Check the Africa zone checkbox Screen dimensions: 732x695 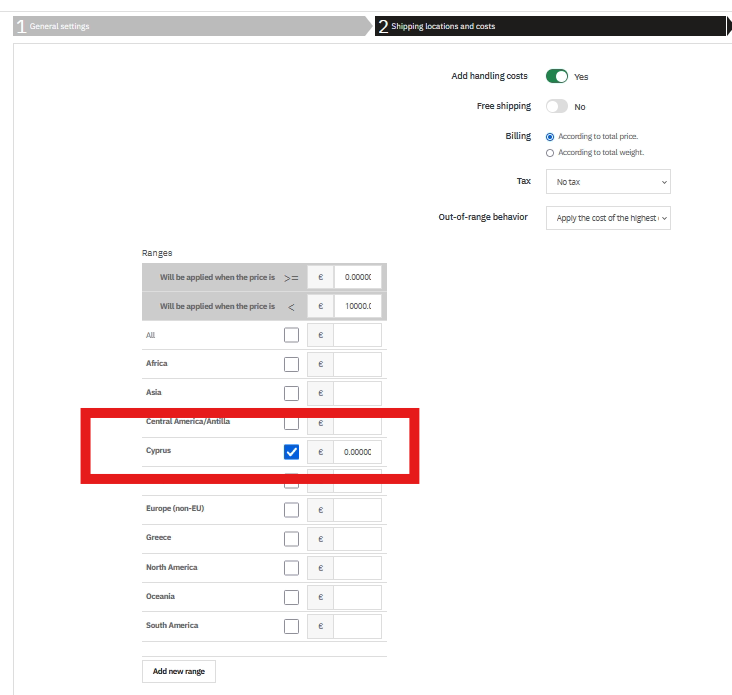coord(292,364)
